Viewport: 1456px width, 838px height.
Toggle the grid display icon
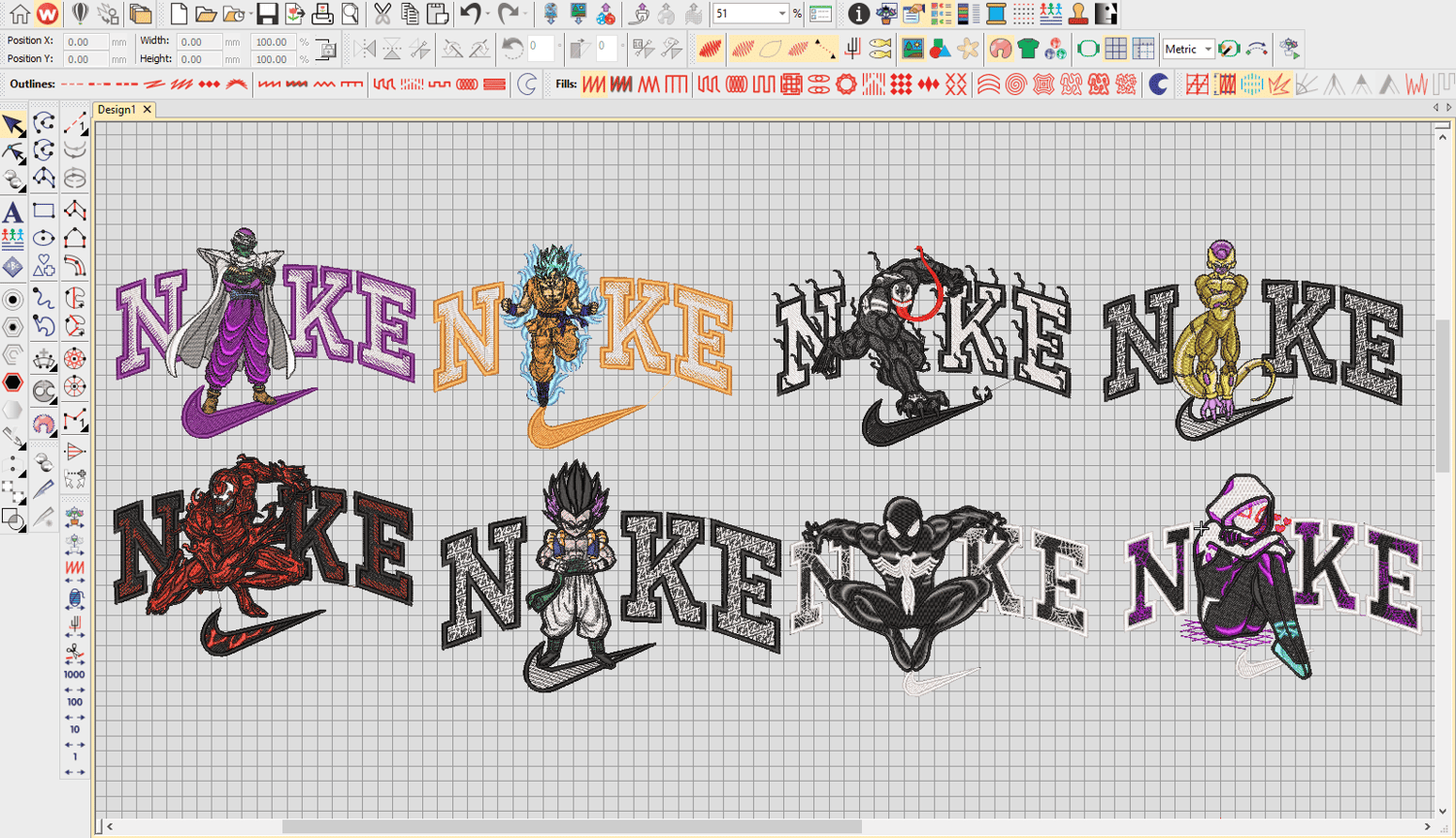click(1116, 49)
